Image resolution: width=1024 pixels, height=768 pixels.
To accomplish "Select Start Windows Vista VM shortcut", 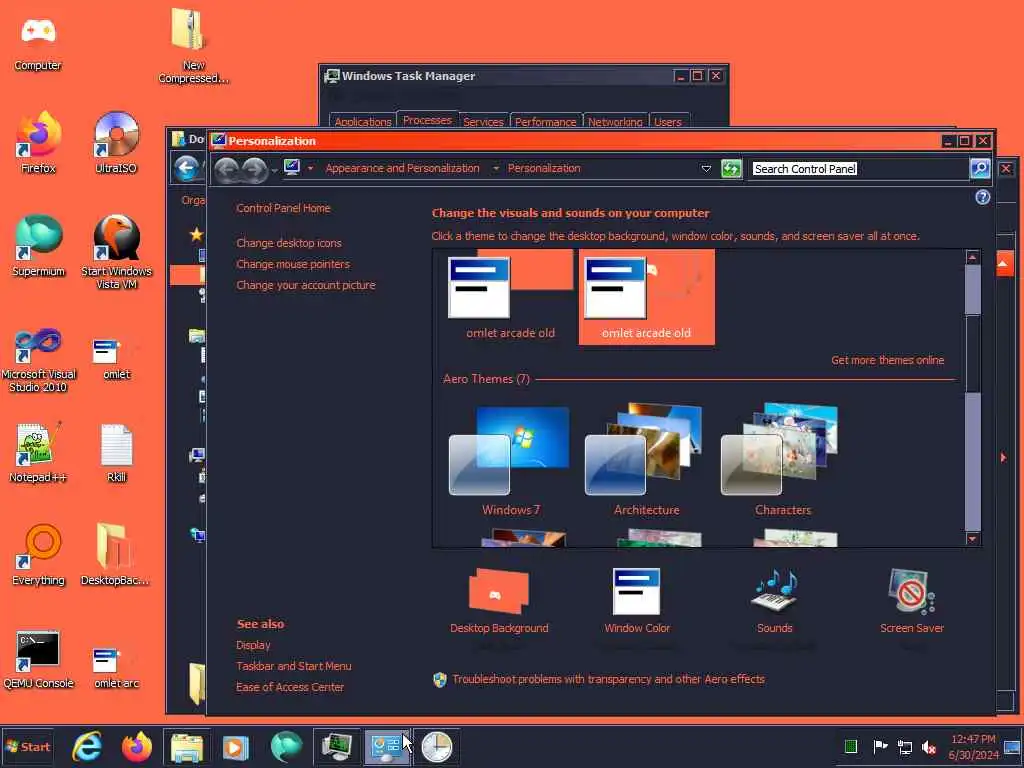I will click(116, 252).
